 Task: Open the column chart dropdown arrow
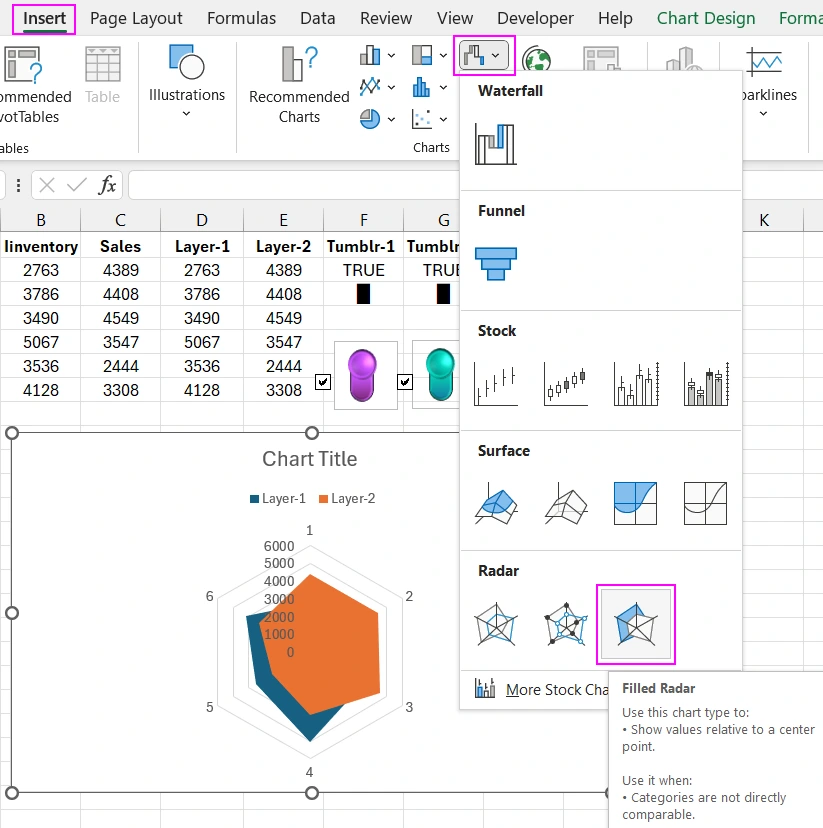point(390,56)
